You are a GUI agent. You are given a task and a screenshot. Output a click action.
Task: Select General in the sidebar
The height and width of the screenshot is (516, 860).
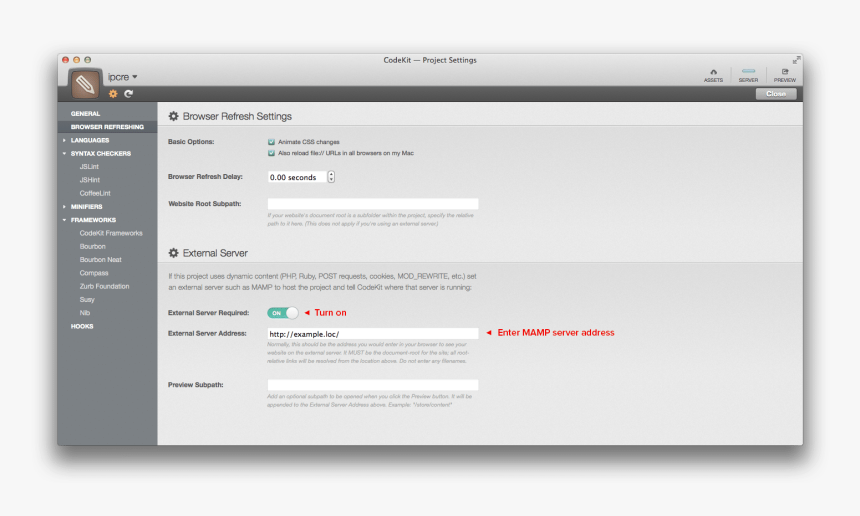click(86, 114)
